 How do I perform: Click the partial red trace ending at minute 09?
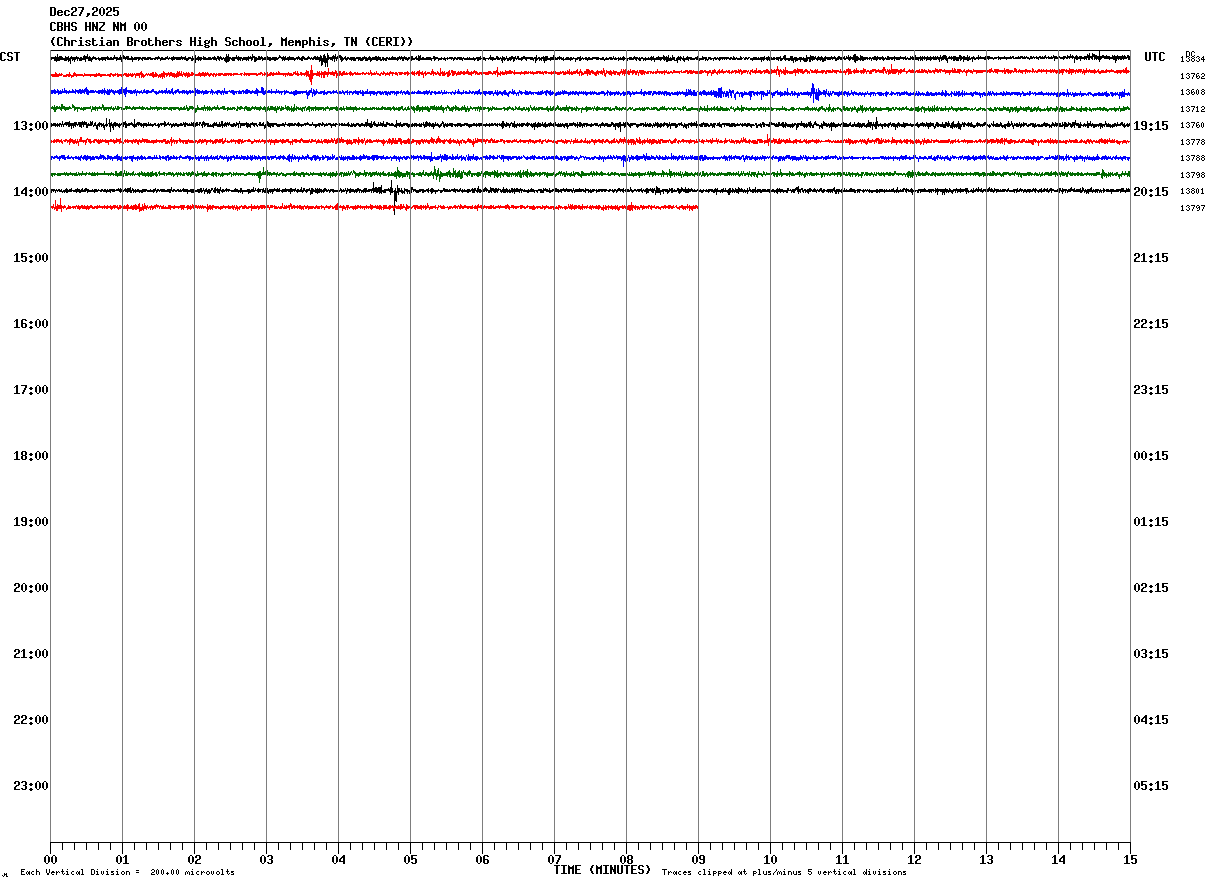(374, 207)
